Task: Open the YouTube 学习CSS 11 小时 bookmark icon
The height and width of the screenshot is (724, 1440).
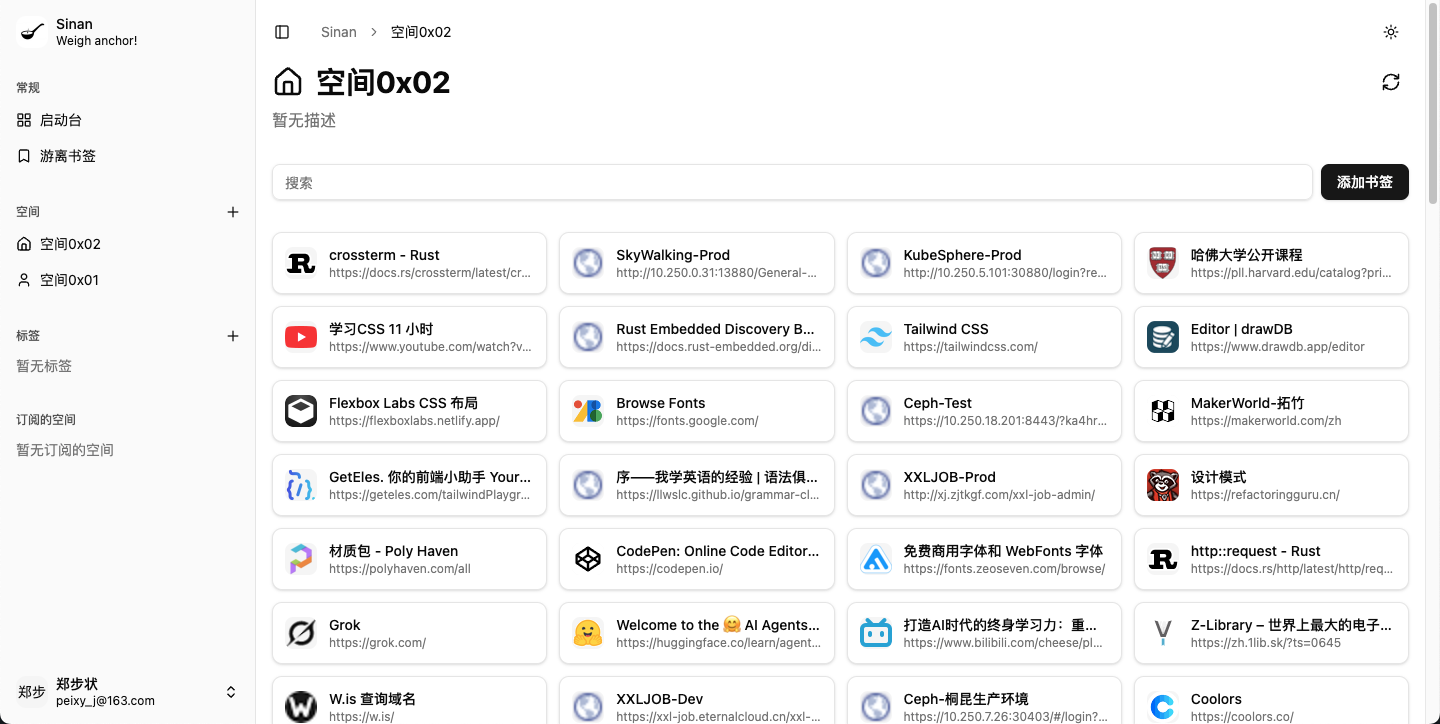Action: (x=301, y=337)
